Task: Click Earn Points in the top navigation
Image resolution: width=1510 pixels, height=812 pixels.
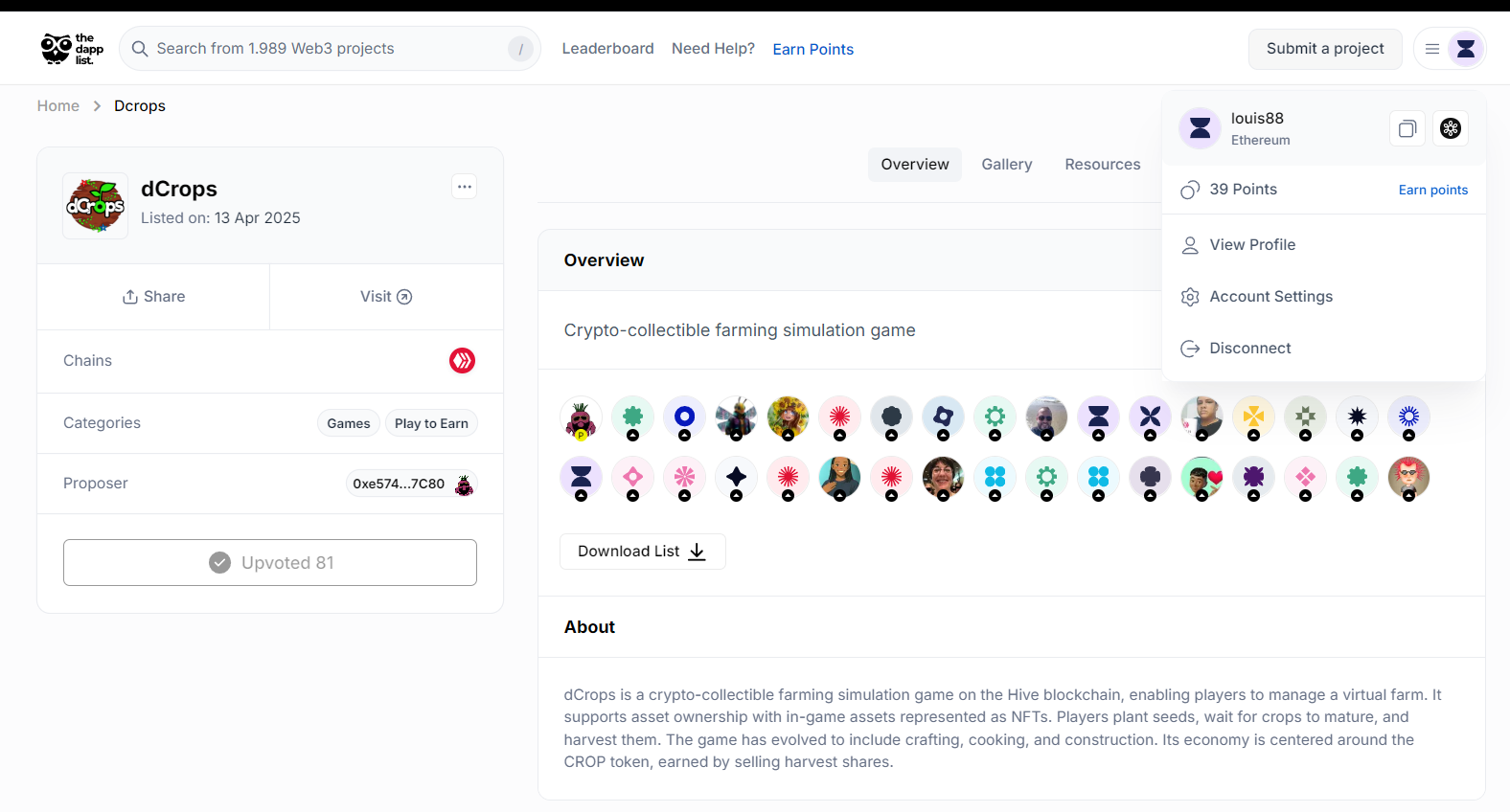Action: pyautogui.click(x=813, y=50)
